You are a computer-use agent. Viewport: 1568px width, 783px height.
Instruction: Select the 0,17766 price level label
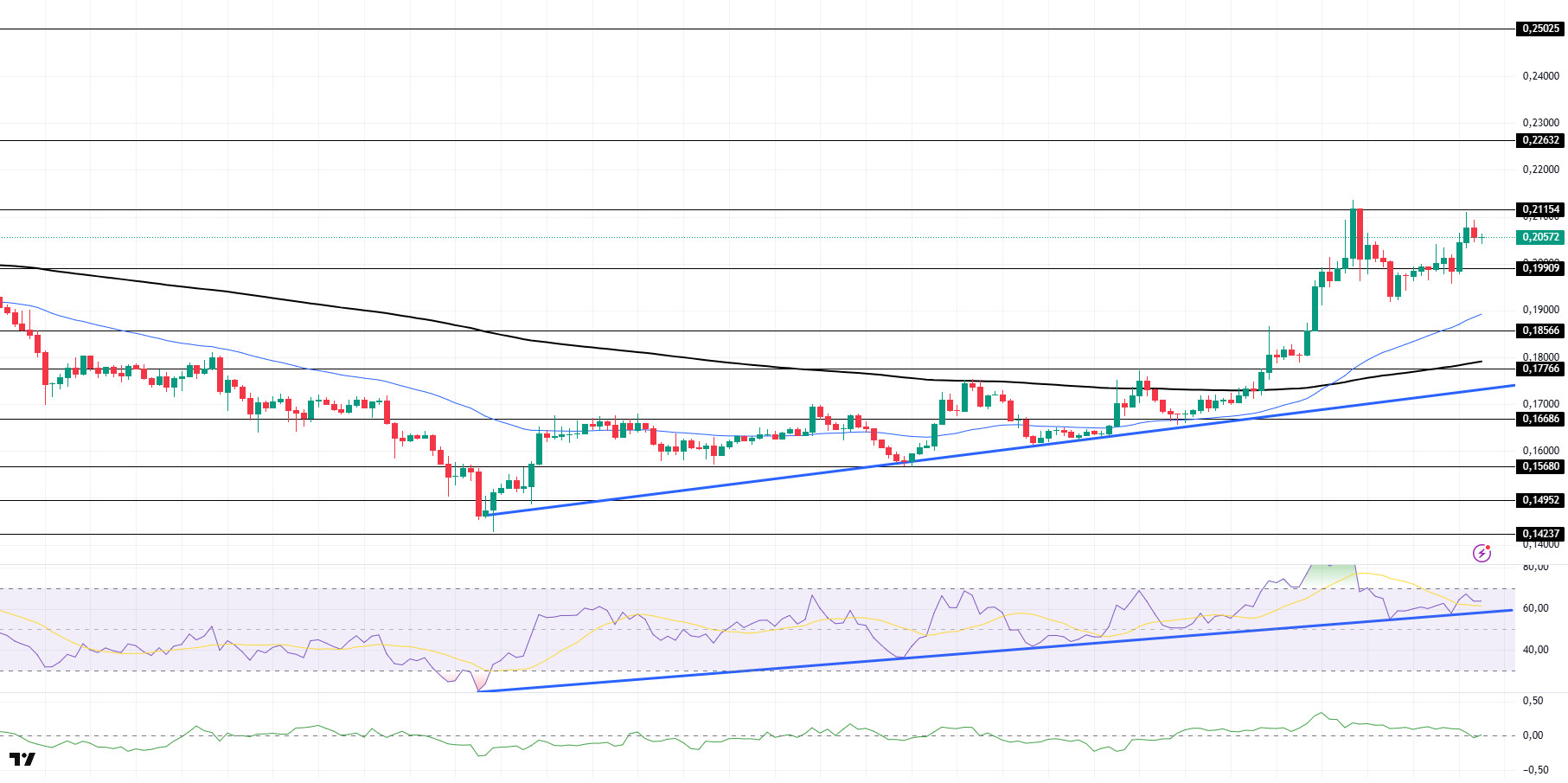coord(1540,369)
